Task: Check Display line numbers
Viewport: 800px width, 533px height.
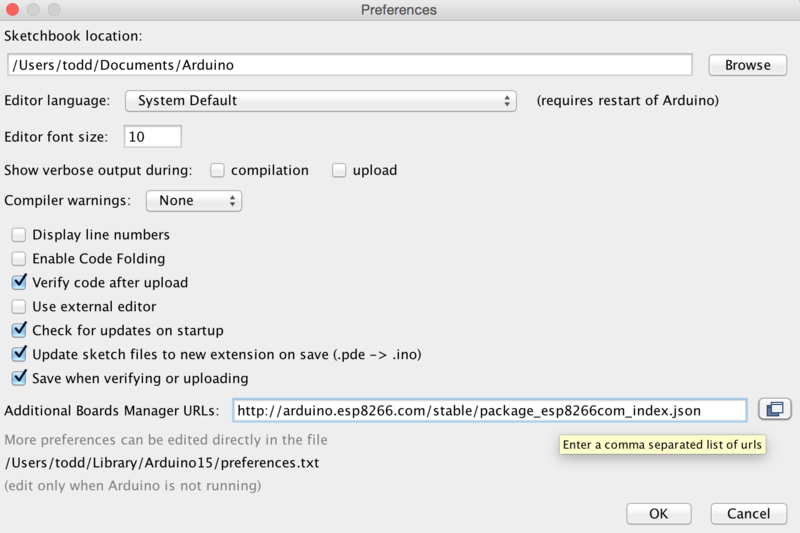Action: click(x=19, y=235)
